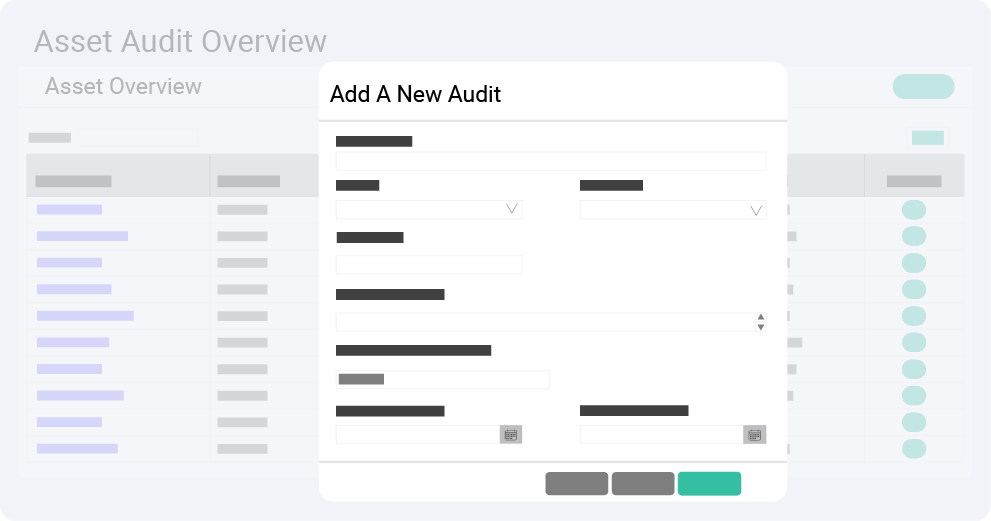This screenshot has width=991, height=521.
Task: Focus the search field above the asset table
Action: [138, 137]
